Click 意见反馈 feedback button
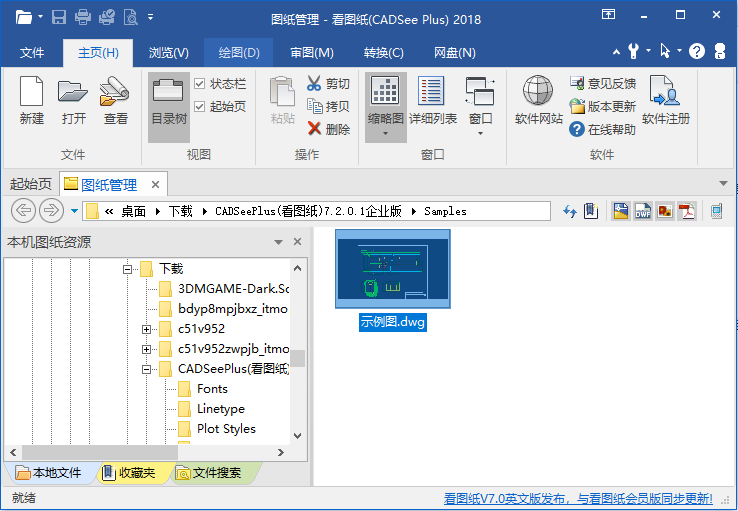The width and height of the screenshot is (738, 511). click(602, 83)
